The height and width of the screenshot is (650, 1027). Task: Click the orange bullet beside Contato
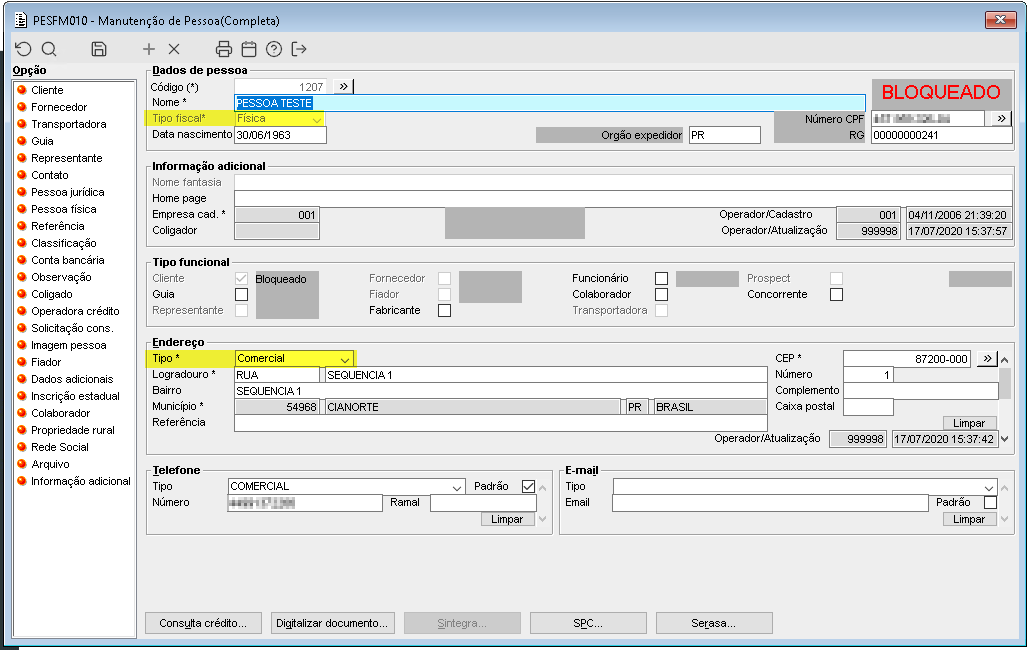[x=22, y=175]
